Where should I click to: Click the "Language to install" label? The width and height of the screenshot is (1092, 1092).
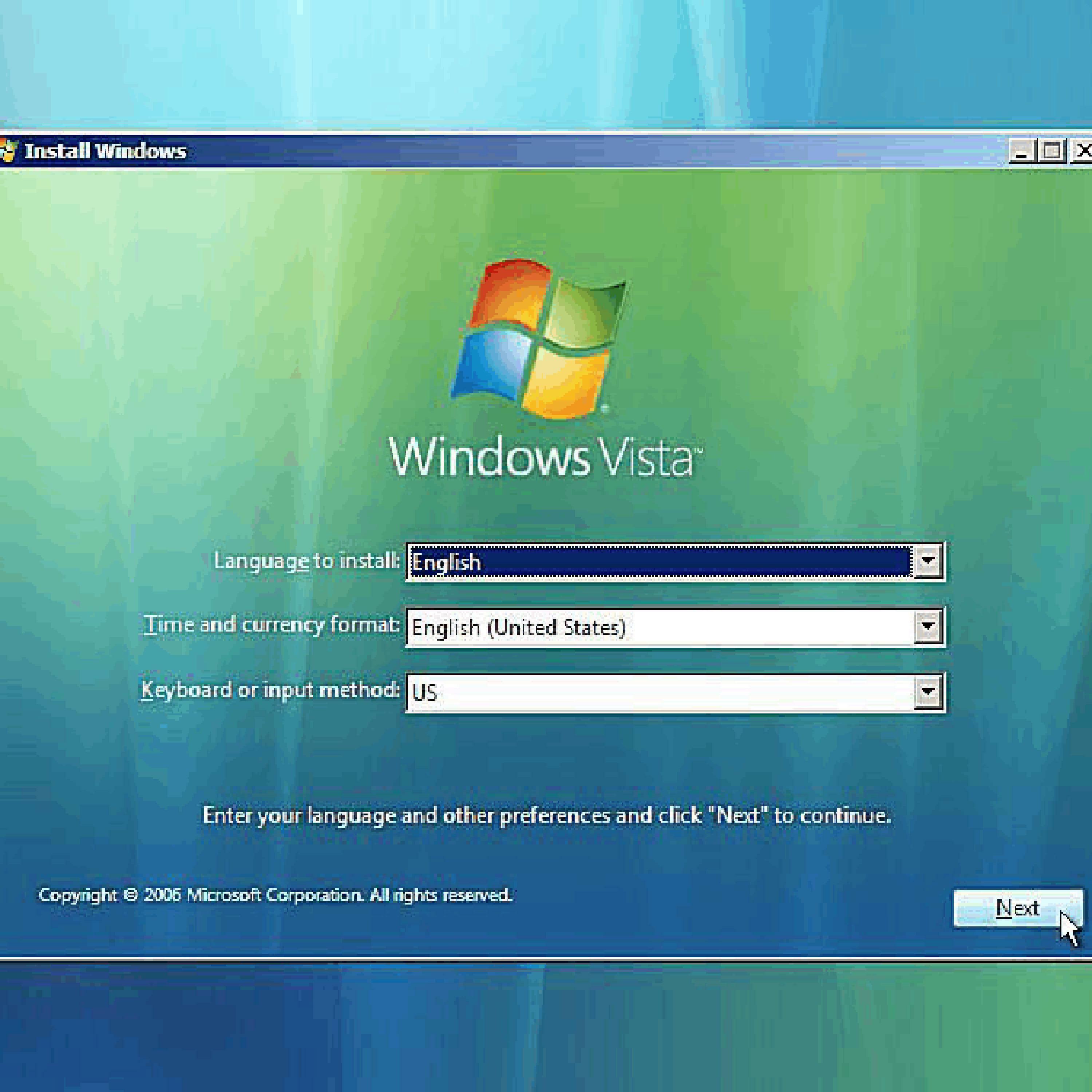(x=306, y=561)
